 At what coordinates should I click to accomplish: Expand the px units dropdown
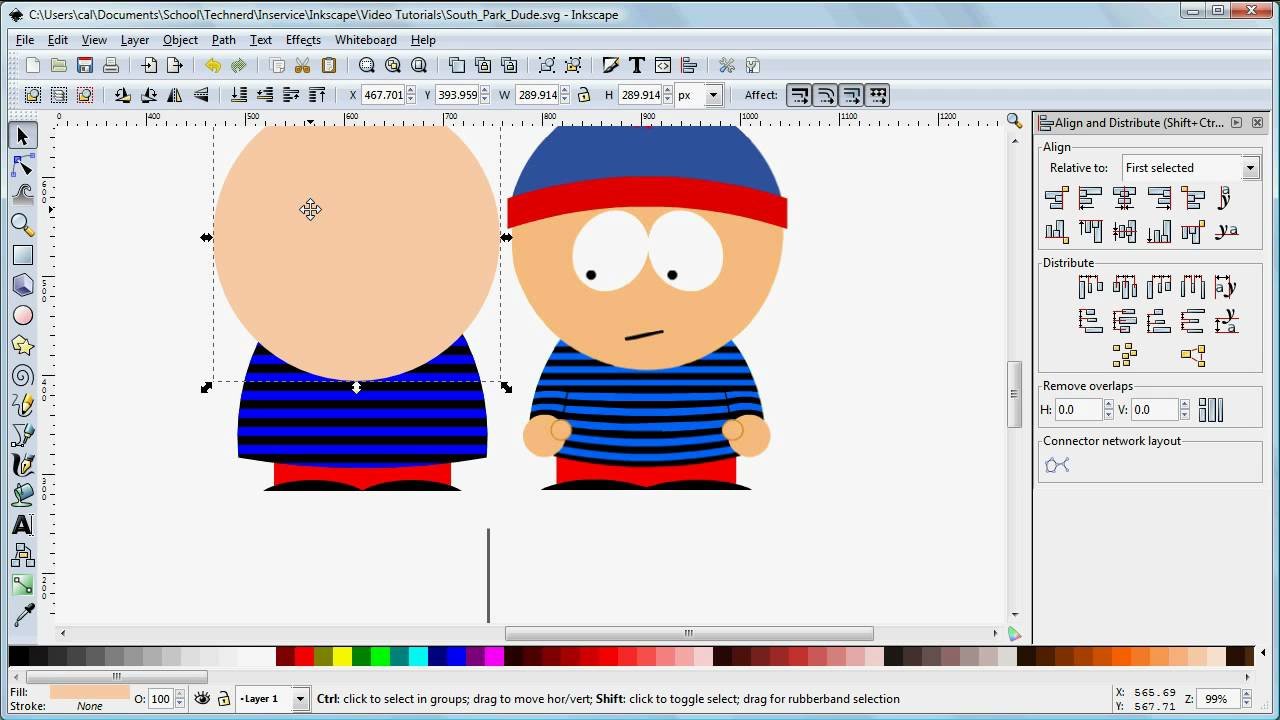coord(713,96)
